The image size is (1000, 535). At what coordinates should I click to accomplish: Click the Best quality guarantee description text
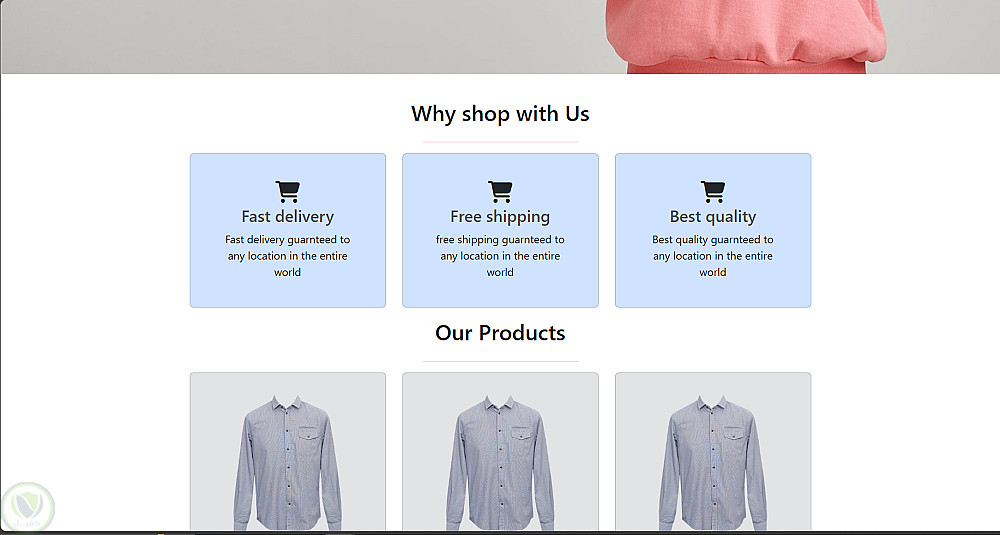tap(713, 256)
